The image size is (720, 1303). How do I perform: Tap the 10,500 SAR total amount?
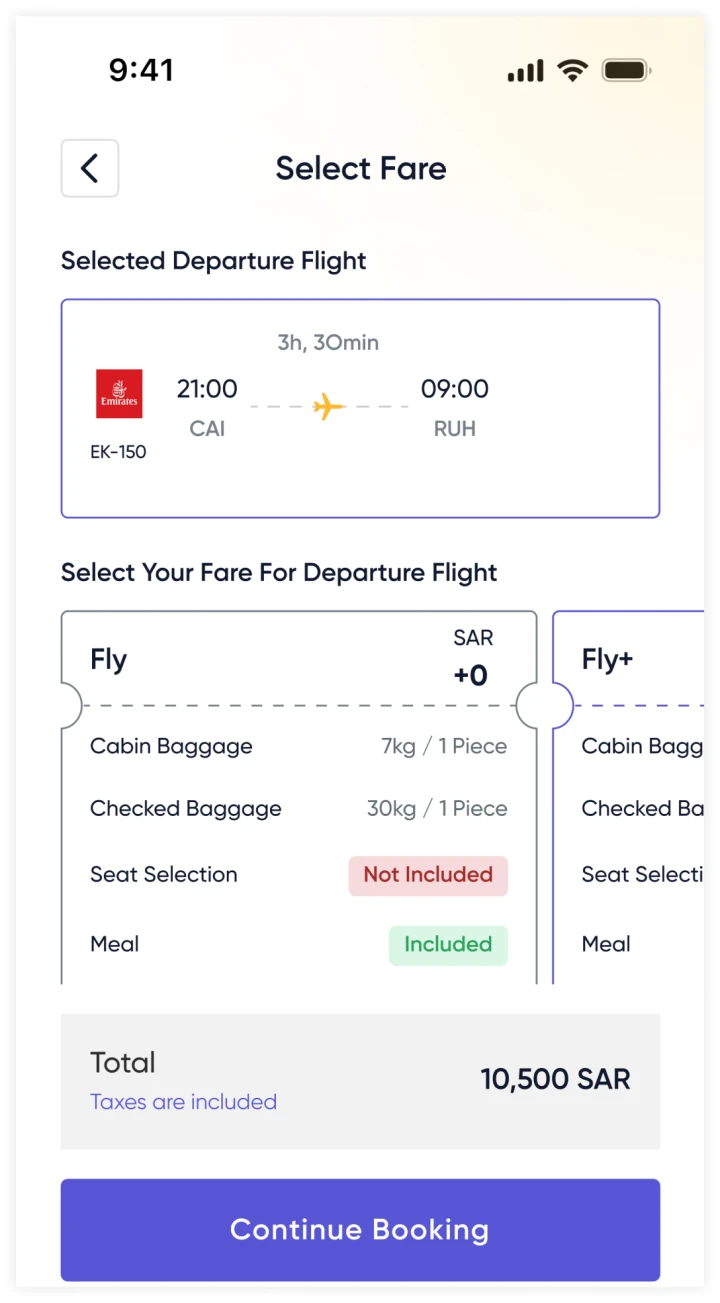[555, 1080]
